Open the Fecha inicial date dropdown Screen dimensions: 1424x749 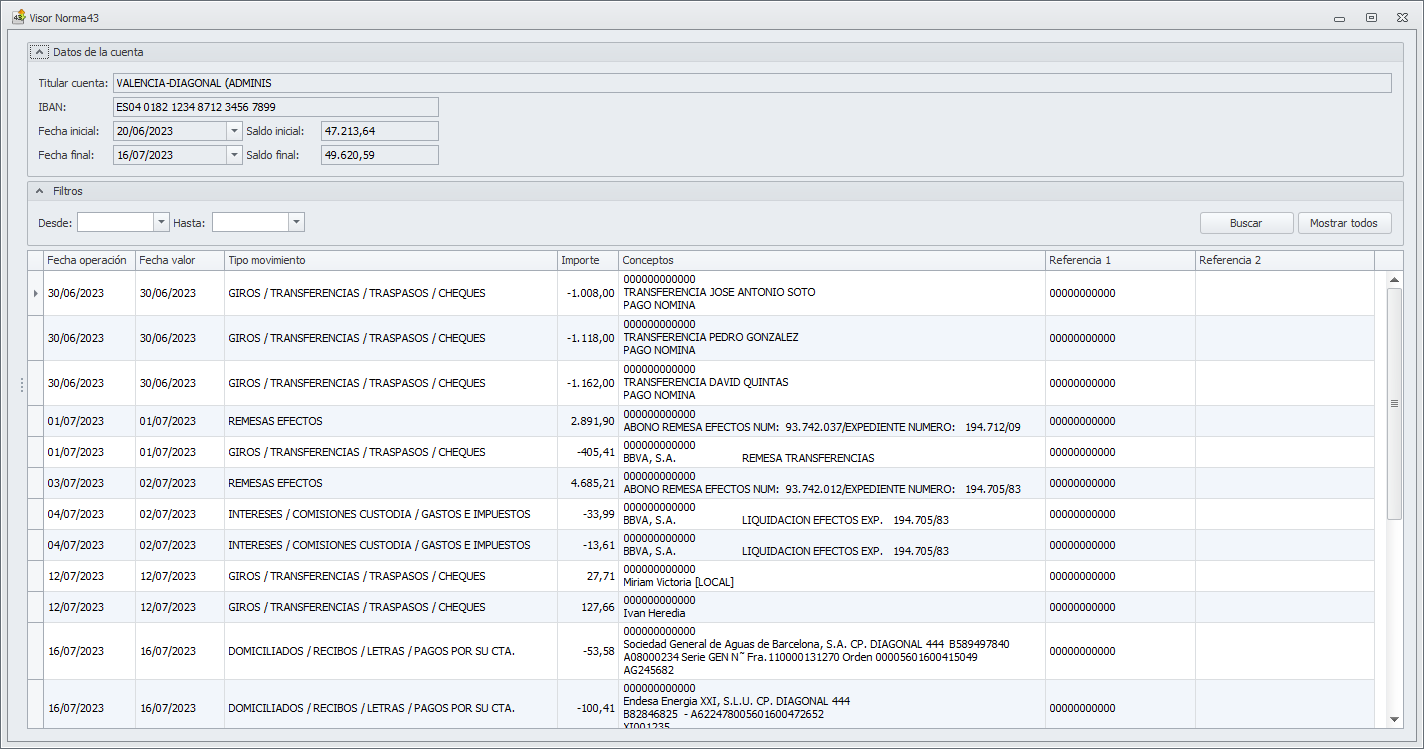(x=234, y=131)
